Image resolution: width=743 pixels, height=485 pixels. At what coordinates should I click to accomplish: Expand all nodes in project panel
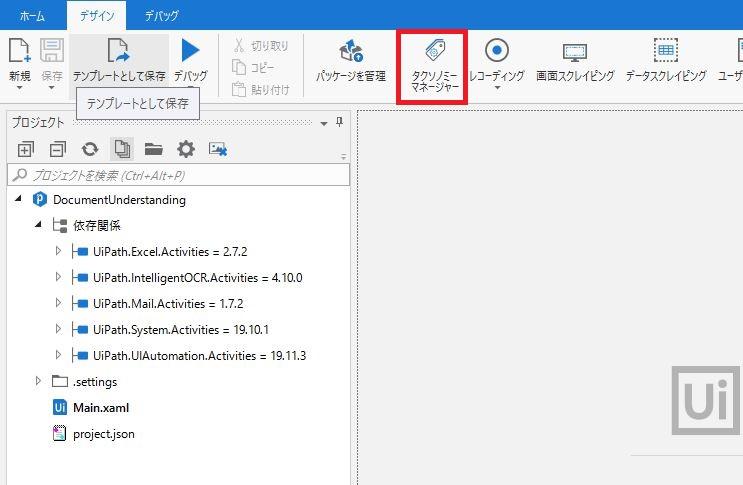[26, 150]
